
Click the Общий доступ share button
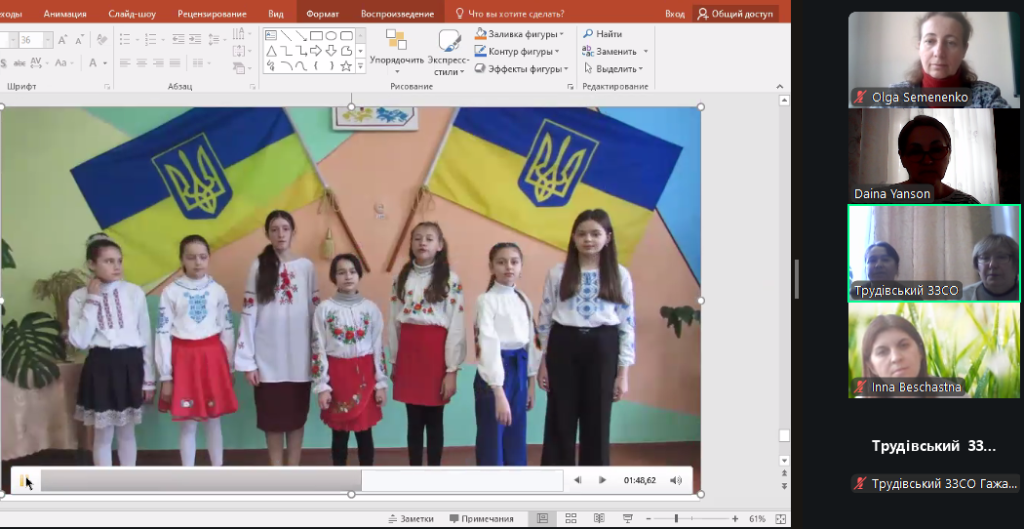pyautogui.click(x=735, y=14)
